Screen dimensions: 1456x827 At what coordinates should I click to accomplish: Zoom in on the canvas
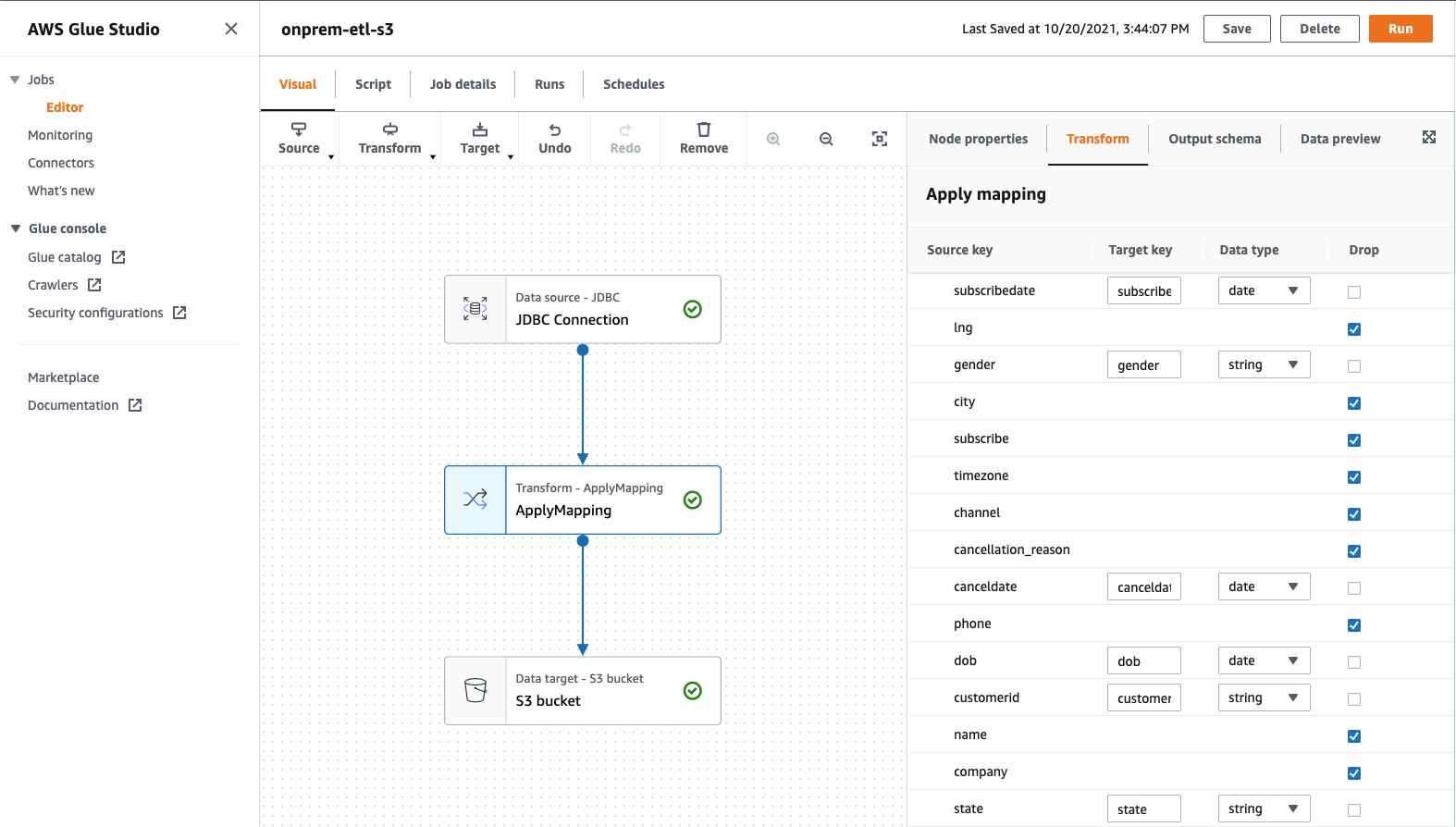(773, 139)
